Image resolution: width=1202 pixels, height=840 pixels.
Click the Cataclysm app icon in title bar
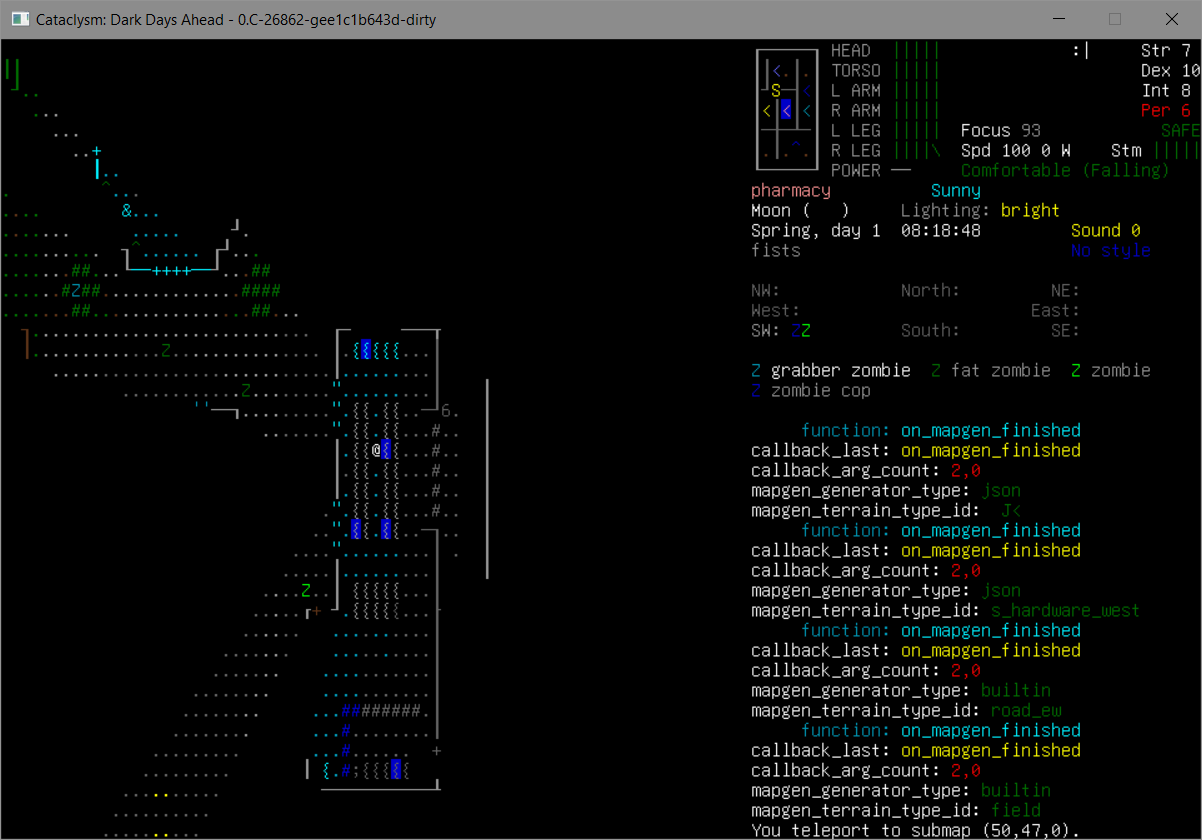pos(19,19)
